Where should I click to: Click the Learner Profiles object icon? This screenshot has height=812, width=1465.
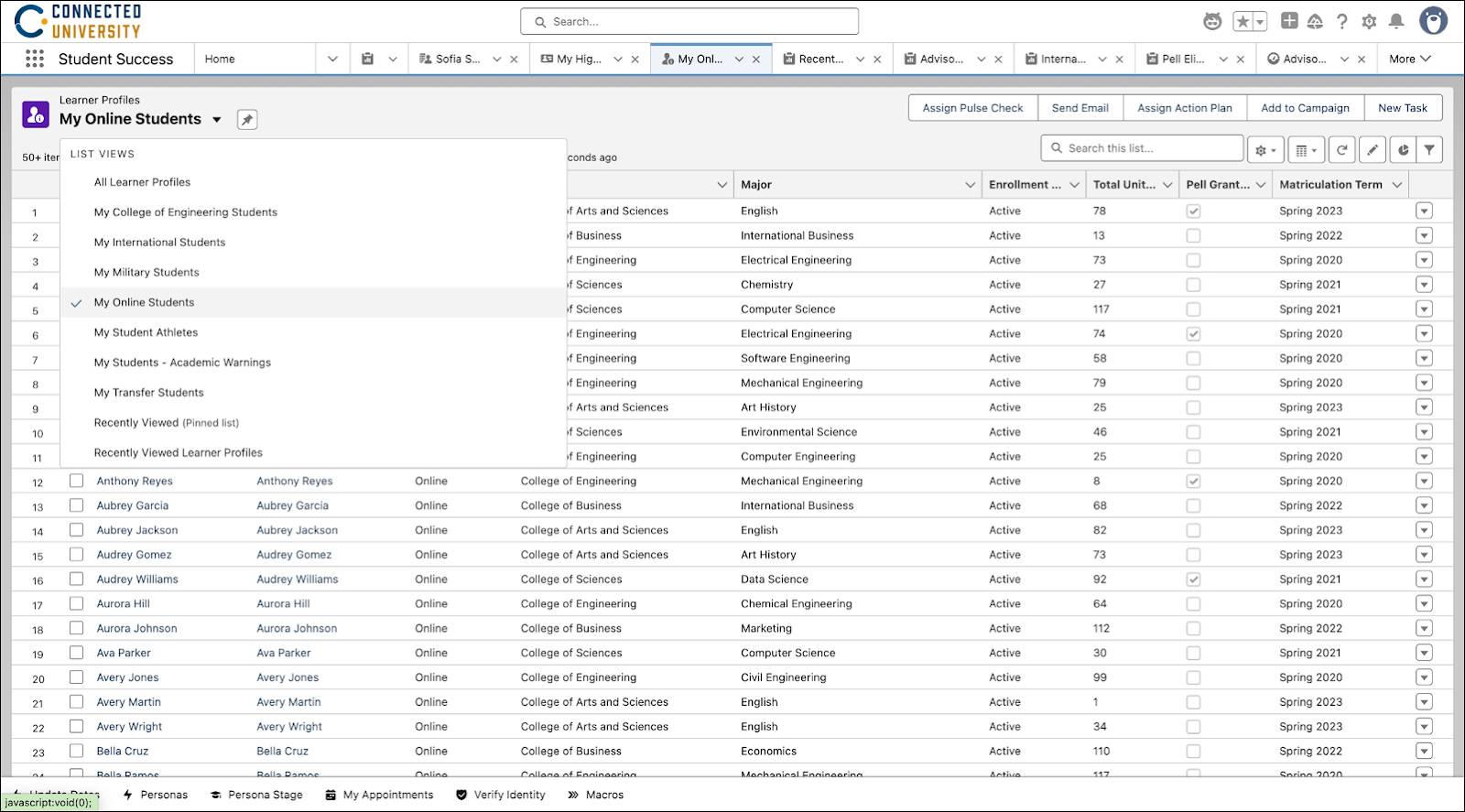[36, 114]
